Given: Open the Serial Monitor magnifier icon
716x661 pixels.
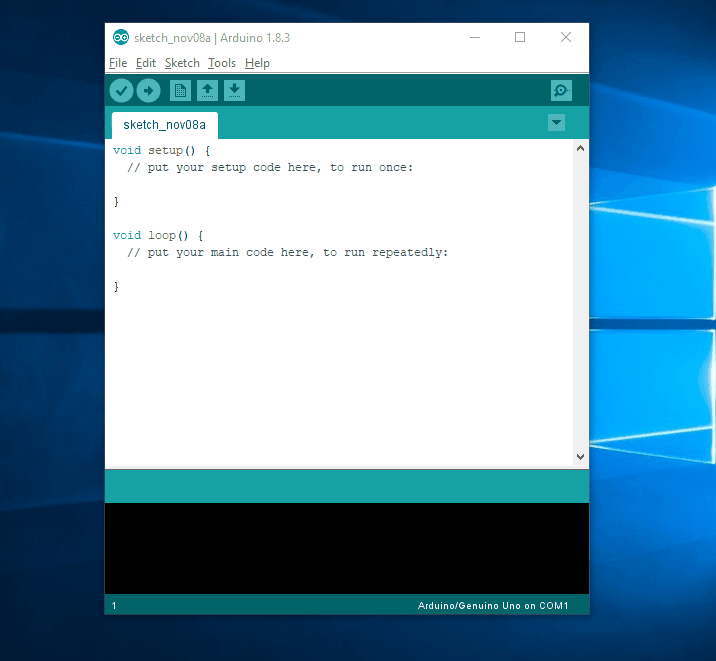Looking at the screenshot, I should (561, 91).
